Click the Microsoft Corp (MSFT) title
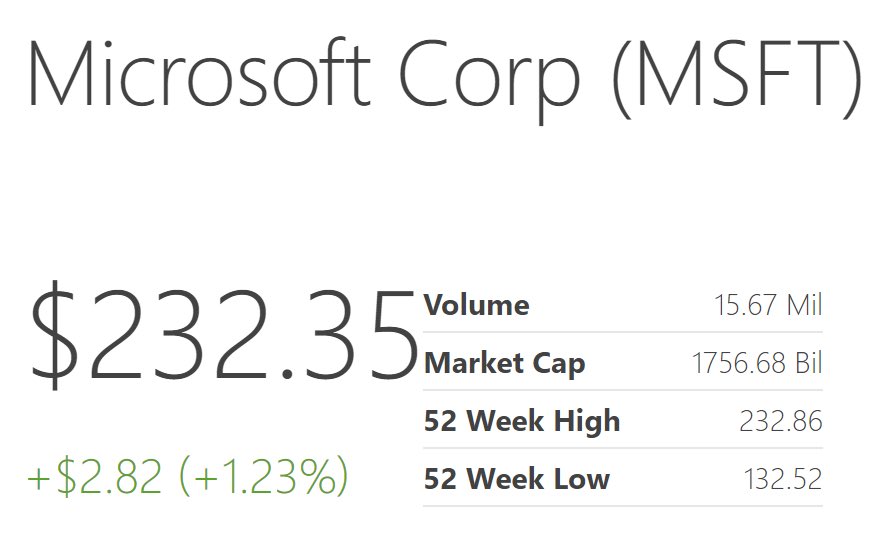 click(444, 79)
